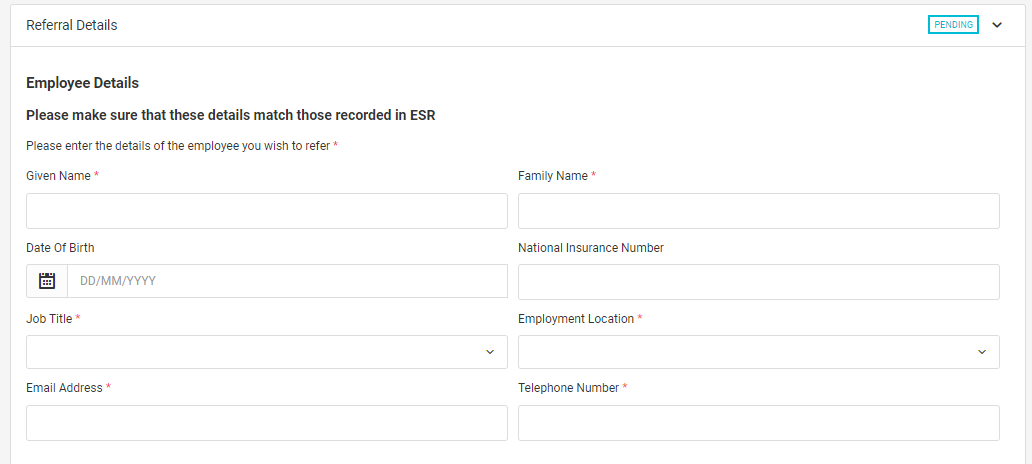Click the Given Name label

pyautogui.click(x=59, y=176)
